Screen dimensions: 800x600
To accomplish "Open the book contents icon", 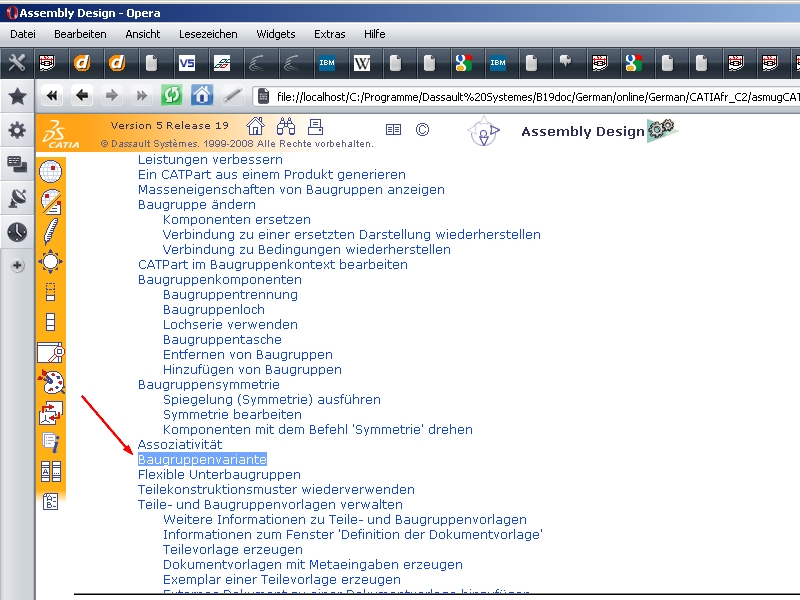I will click(393, 130).
